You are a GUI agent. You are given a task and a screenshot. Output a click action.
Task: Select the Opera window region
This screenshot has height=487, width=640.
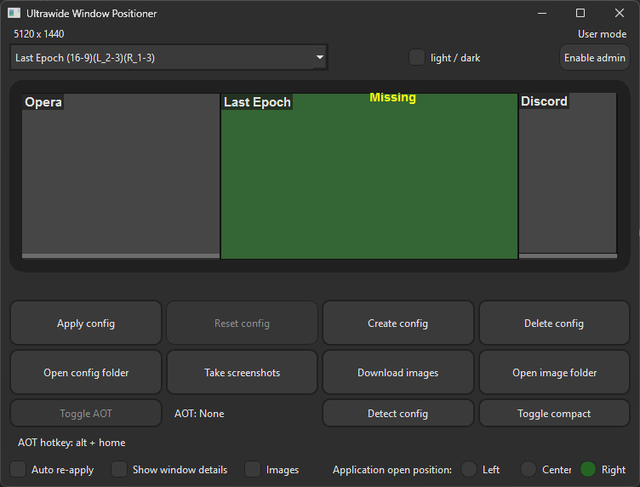(121, 176)
